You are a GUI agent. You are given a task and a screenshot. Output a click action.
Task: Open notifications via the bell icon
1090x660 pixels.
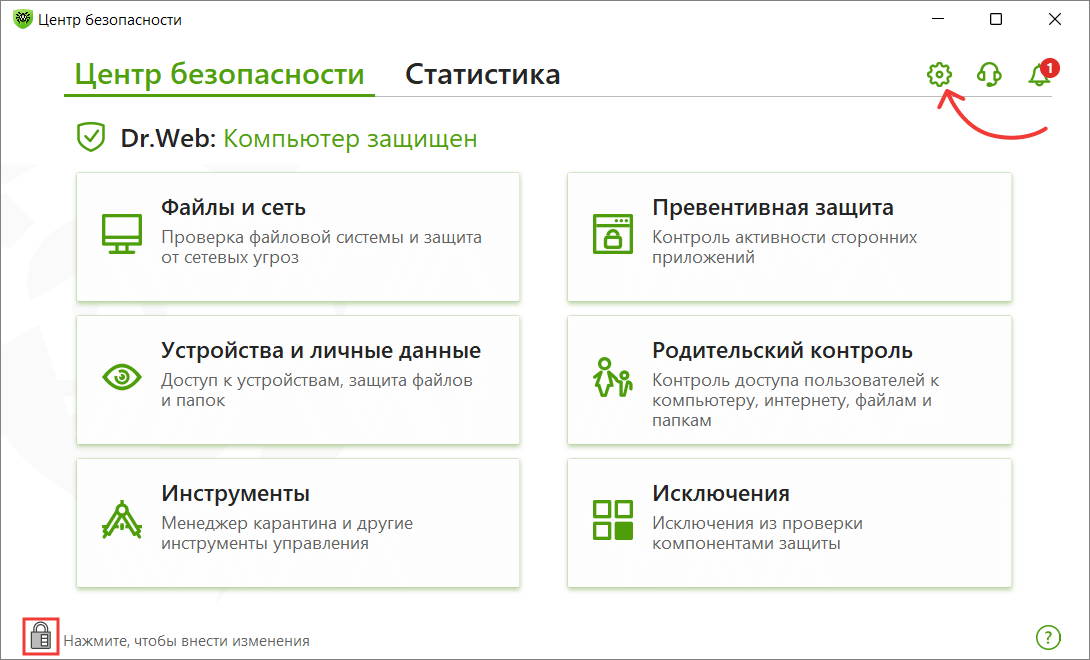[x=1040, y=74]
